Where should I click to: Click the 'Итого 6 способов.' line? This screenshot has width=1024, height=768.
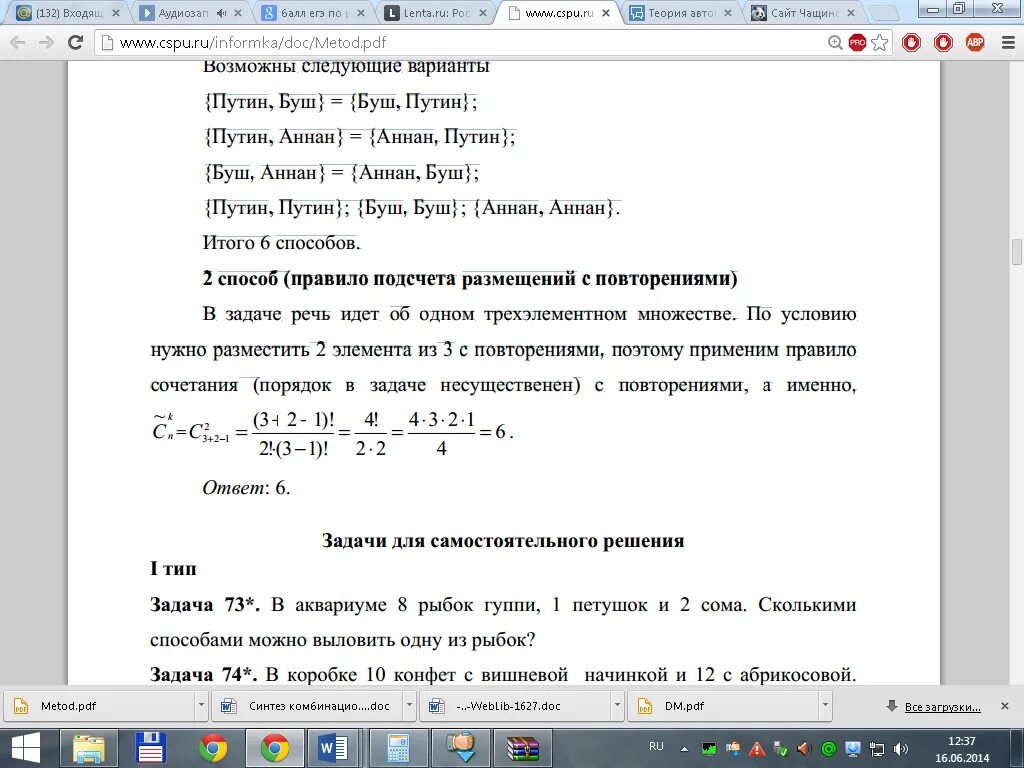tap(281, 243)
